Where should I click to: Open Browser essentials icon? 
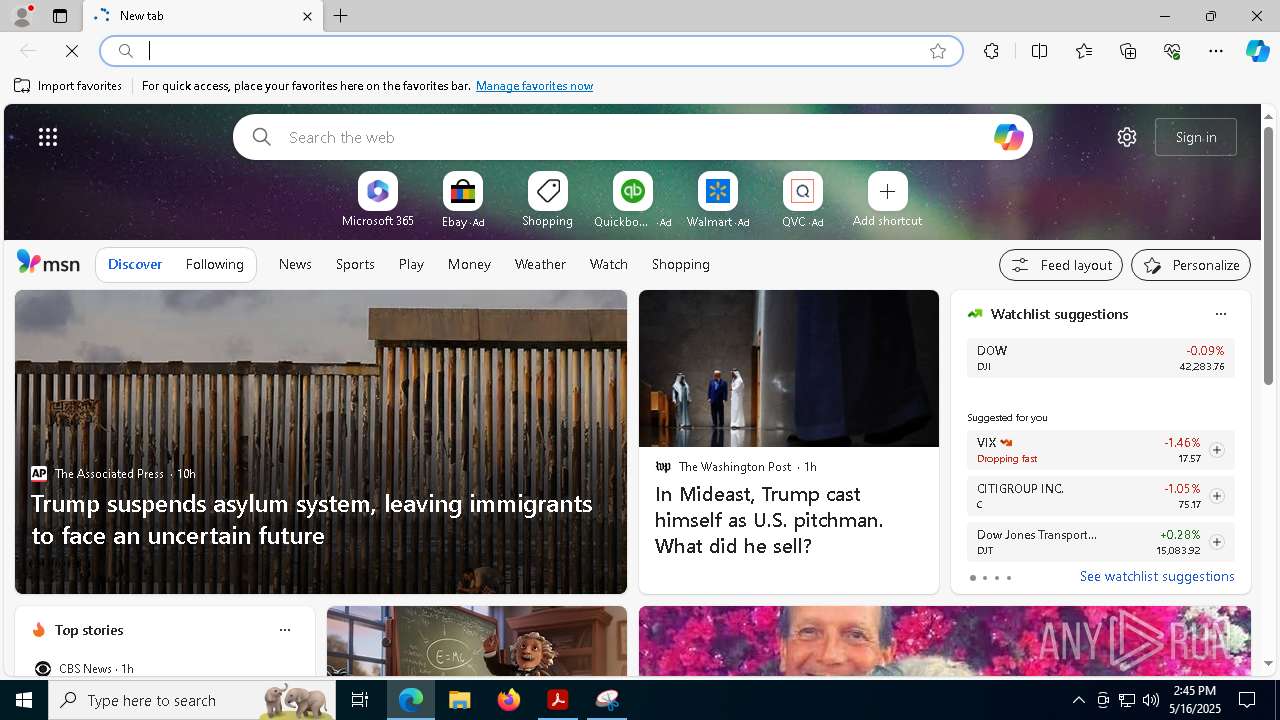pos(1172,51)
